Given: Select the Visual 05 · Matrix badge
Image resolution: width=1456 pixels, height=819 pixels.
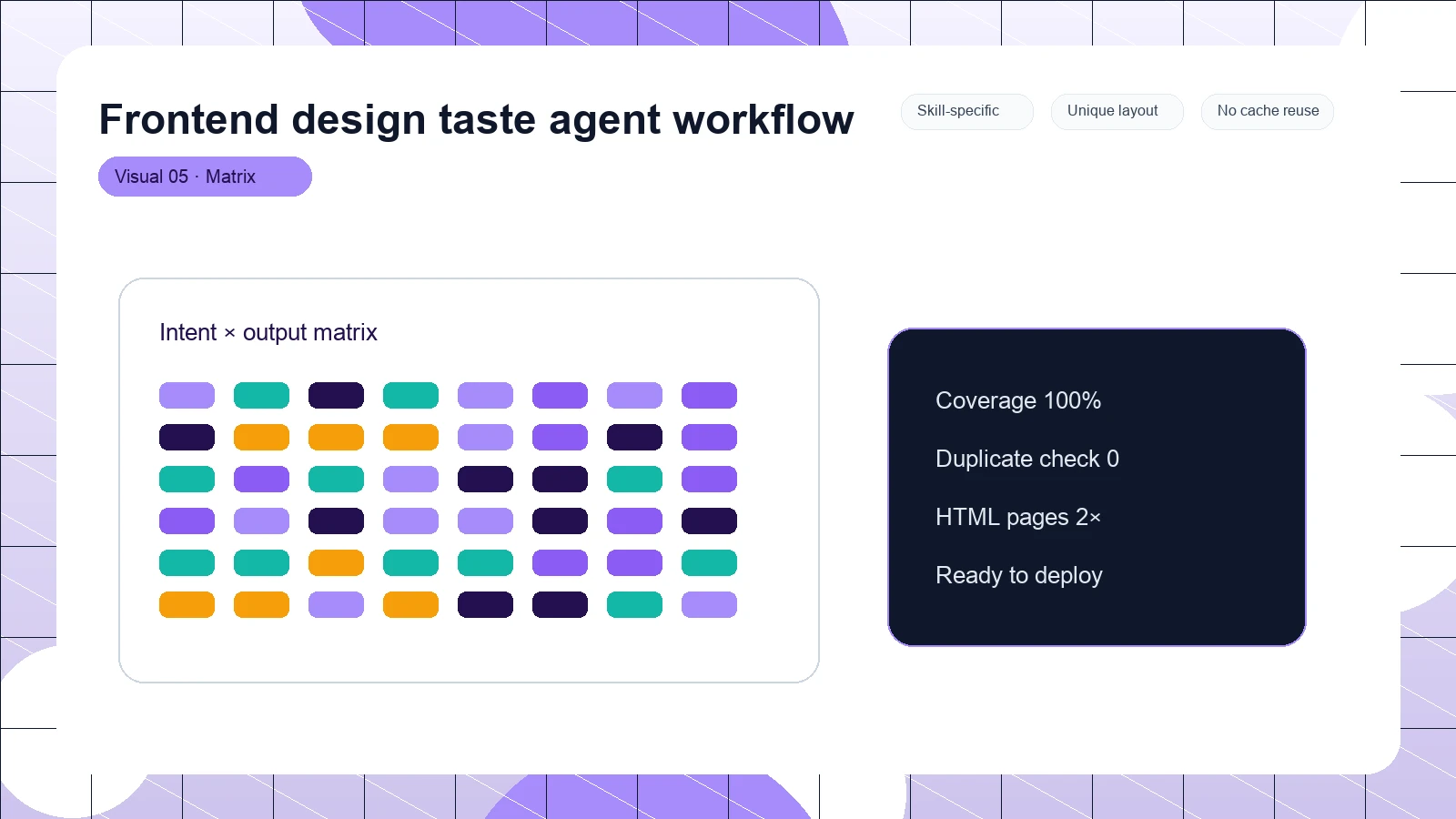Looking at the screenshot, I should point(205,177).
